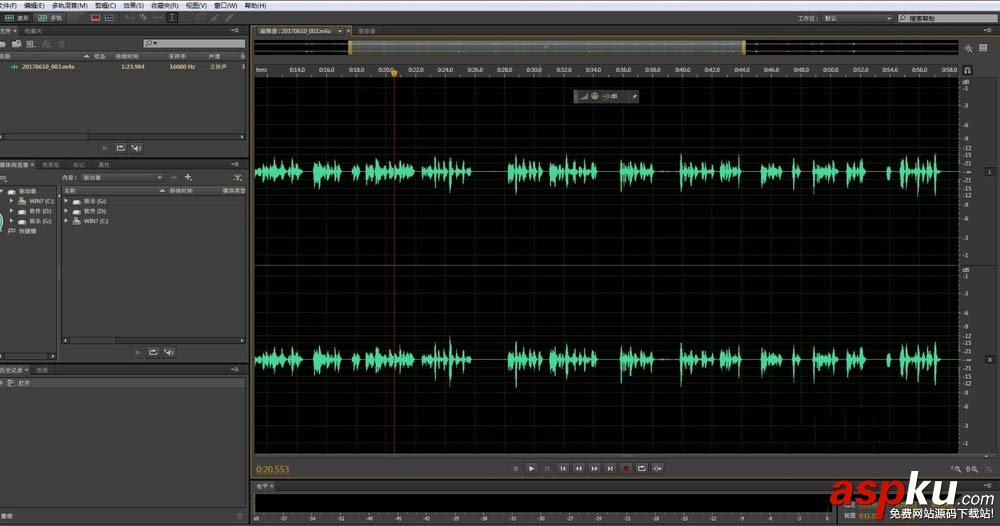Stop playback in the transport bar
The image size is (1000, 526).
515,469
